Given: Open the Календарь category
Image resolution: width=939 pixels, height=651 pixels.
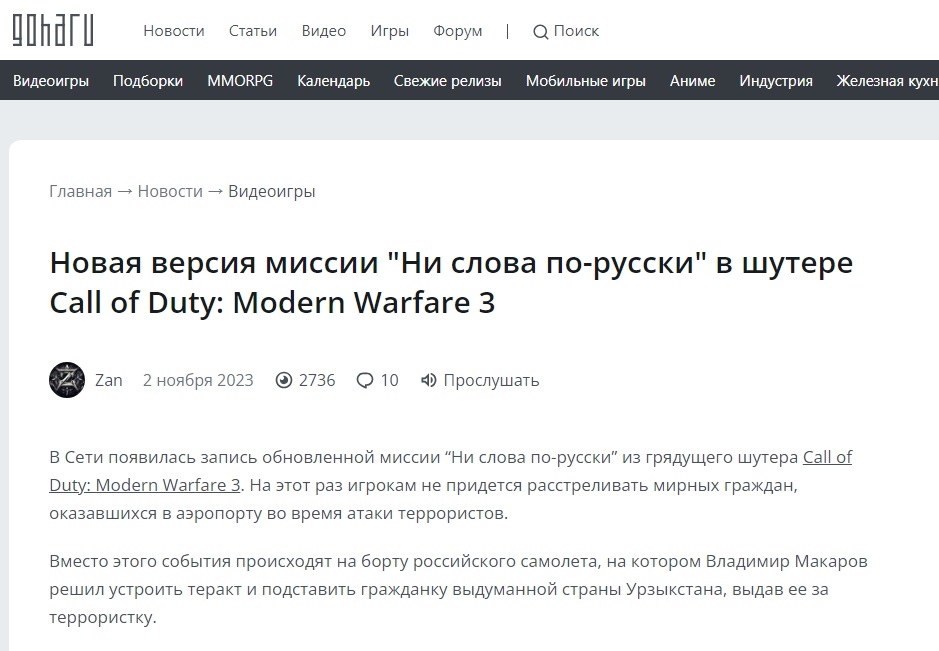Looking at the screenshot, I should point(334,80).
